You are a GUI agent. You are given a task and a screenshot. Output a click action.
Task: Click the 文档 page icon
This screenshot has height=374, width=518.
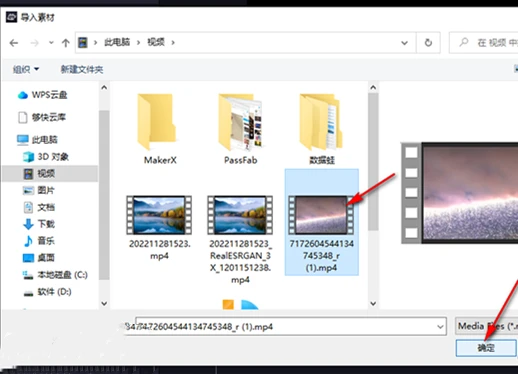pos(28,207)
